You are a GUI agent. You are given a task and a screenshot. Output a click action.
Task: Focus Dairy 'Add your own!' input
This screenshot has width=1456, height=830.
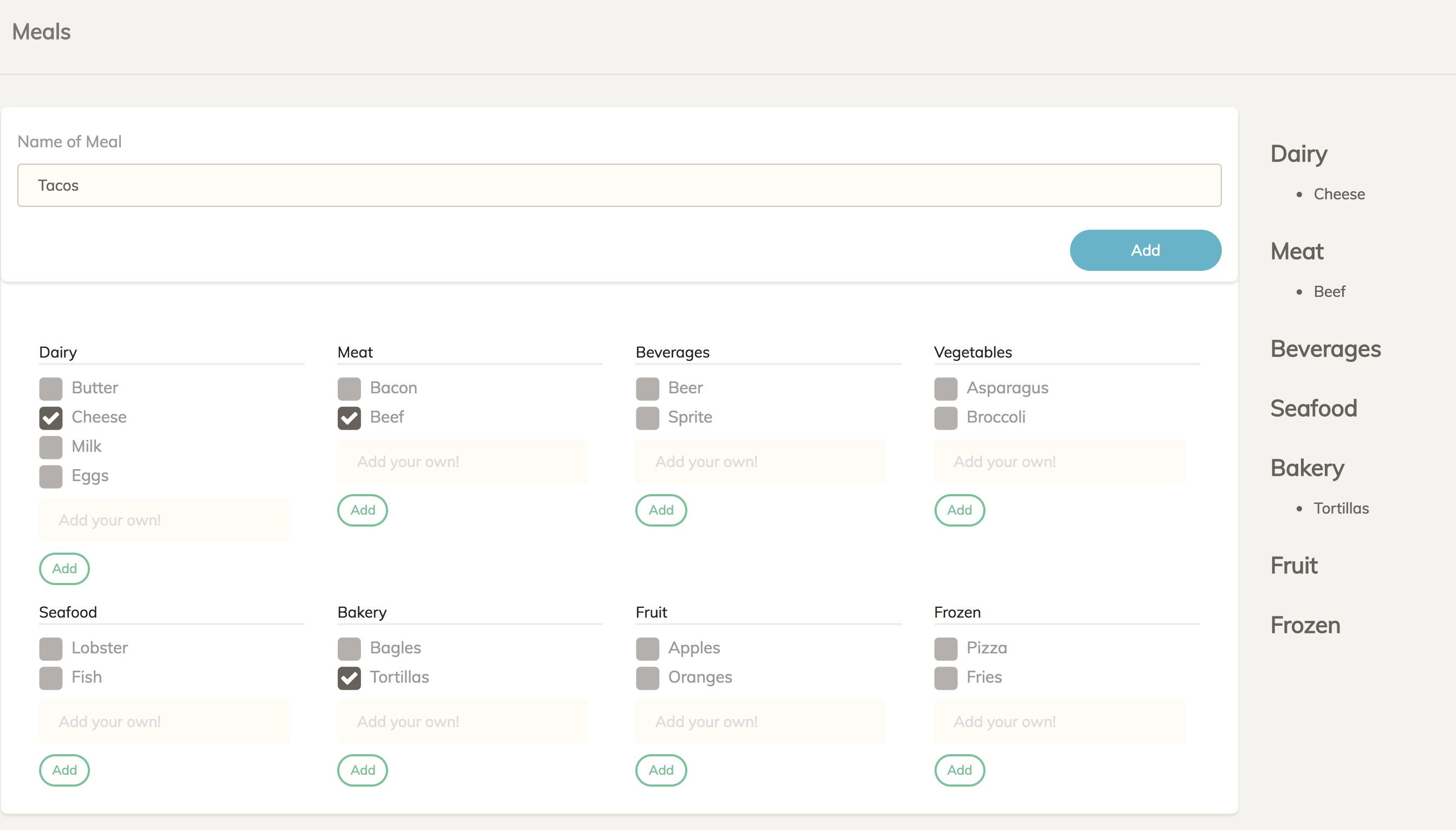pyautogui.click(x=164, y=520)
